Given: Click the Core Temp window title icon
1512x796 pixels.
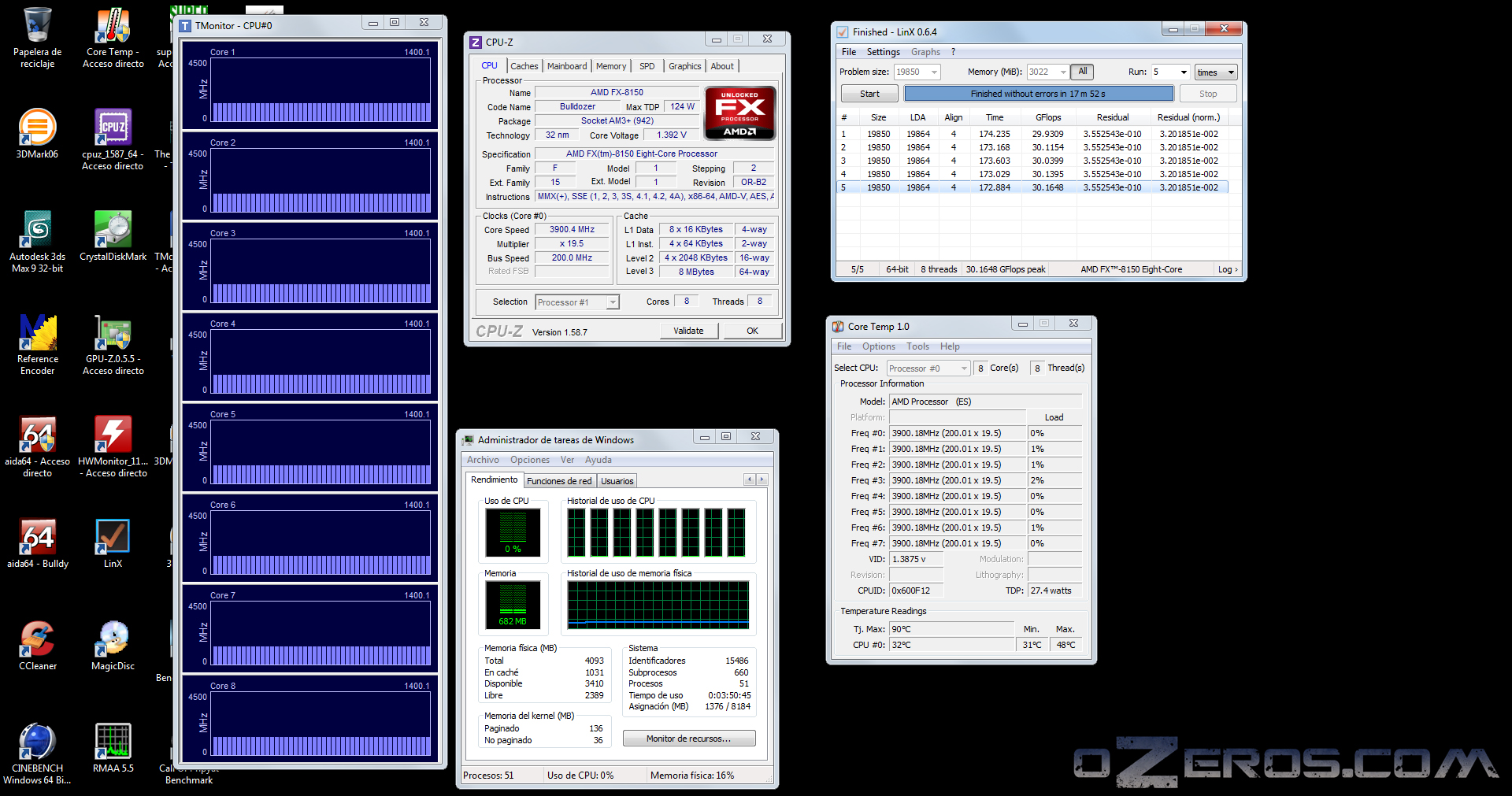Looking at the screenshot, I should [838, 327].
